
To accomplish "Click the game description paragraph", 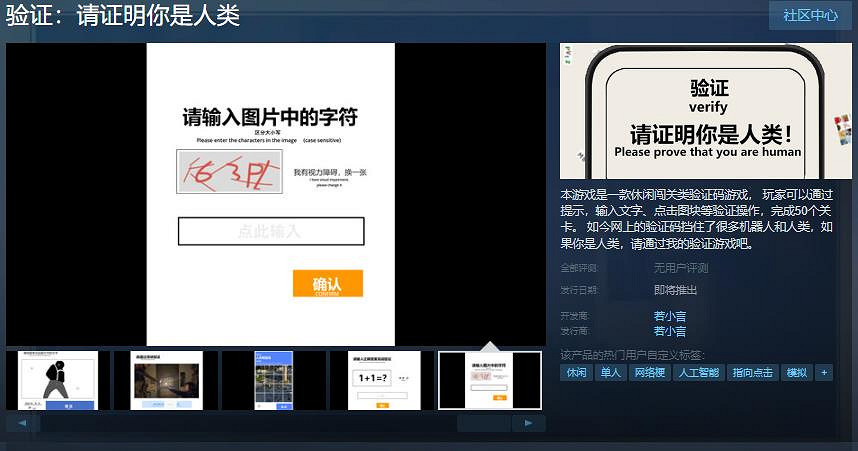I will [x=697, y=219].
